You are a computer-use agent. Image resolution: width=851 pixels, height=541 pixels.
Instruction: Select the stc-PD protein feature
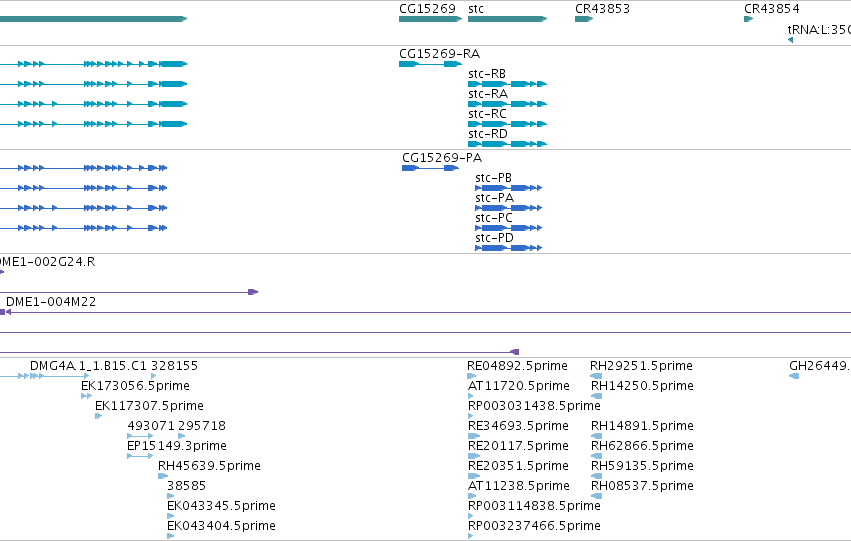pyautogui.click(x=509, y=249)
